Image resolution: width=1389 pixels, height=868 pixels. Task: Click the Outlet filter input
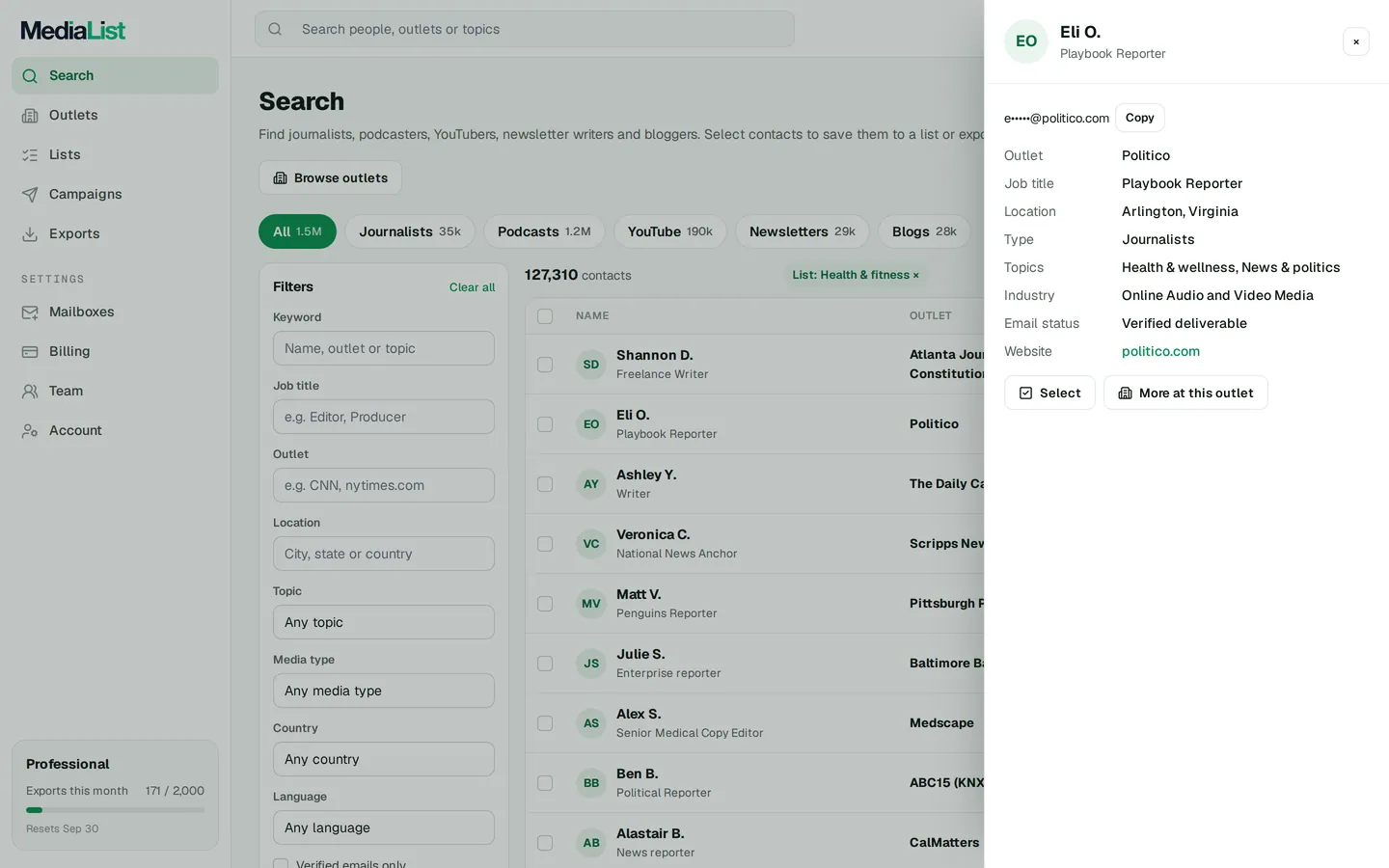(384, 485)
